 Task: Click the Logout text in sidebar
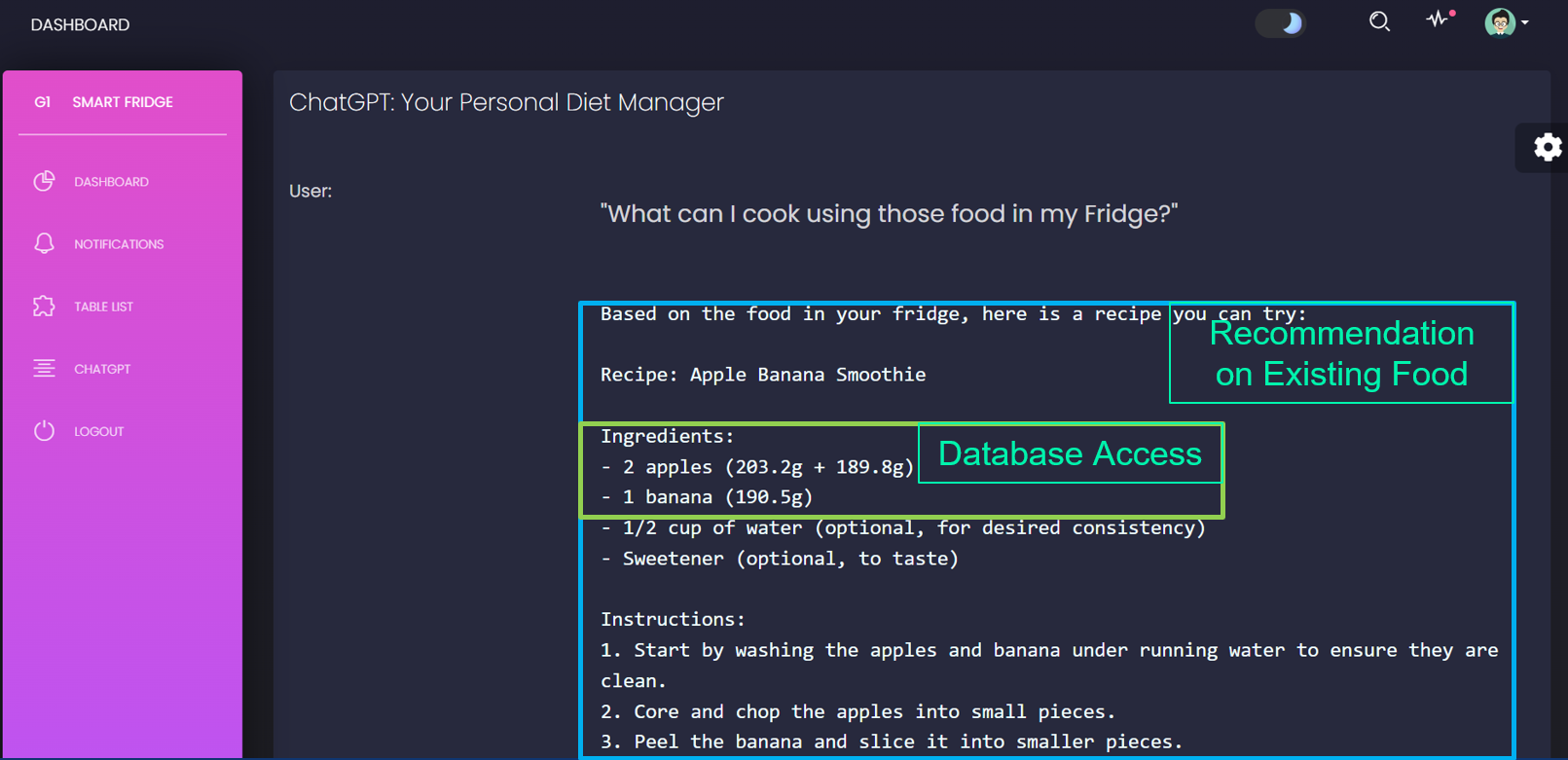coord(98,431)
